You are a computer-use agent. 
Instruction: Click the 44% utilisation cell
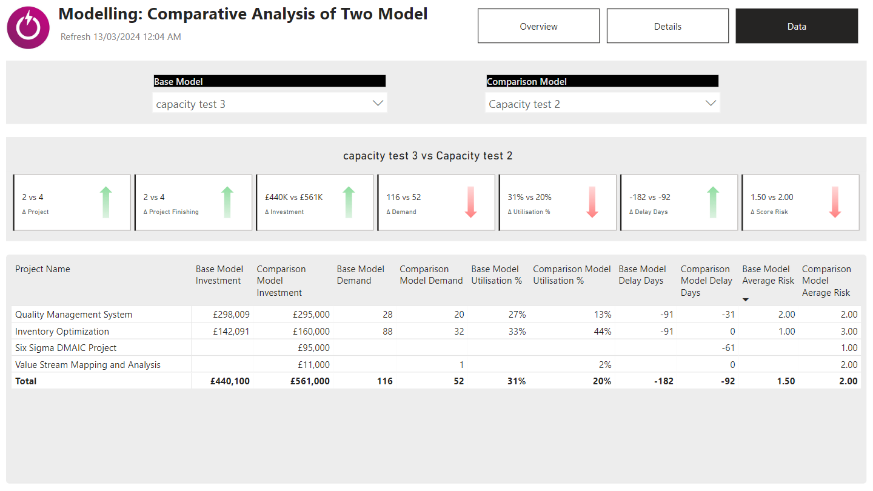[602, 331]
